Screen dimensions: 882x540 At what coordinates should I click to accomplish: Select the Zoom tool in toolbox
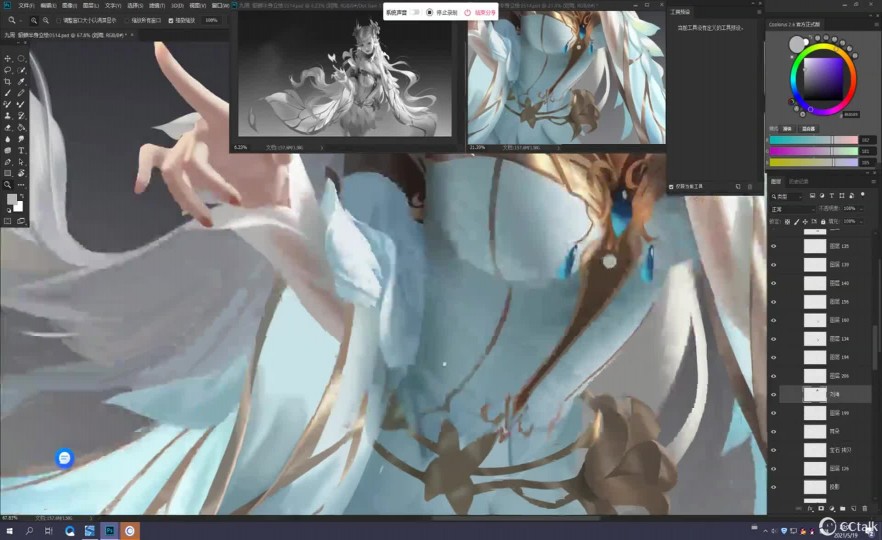8,184
